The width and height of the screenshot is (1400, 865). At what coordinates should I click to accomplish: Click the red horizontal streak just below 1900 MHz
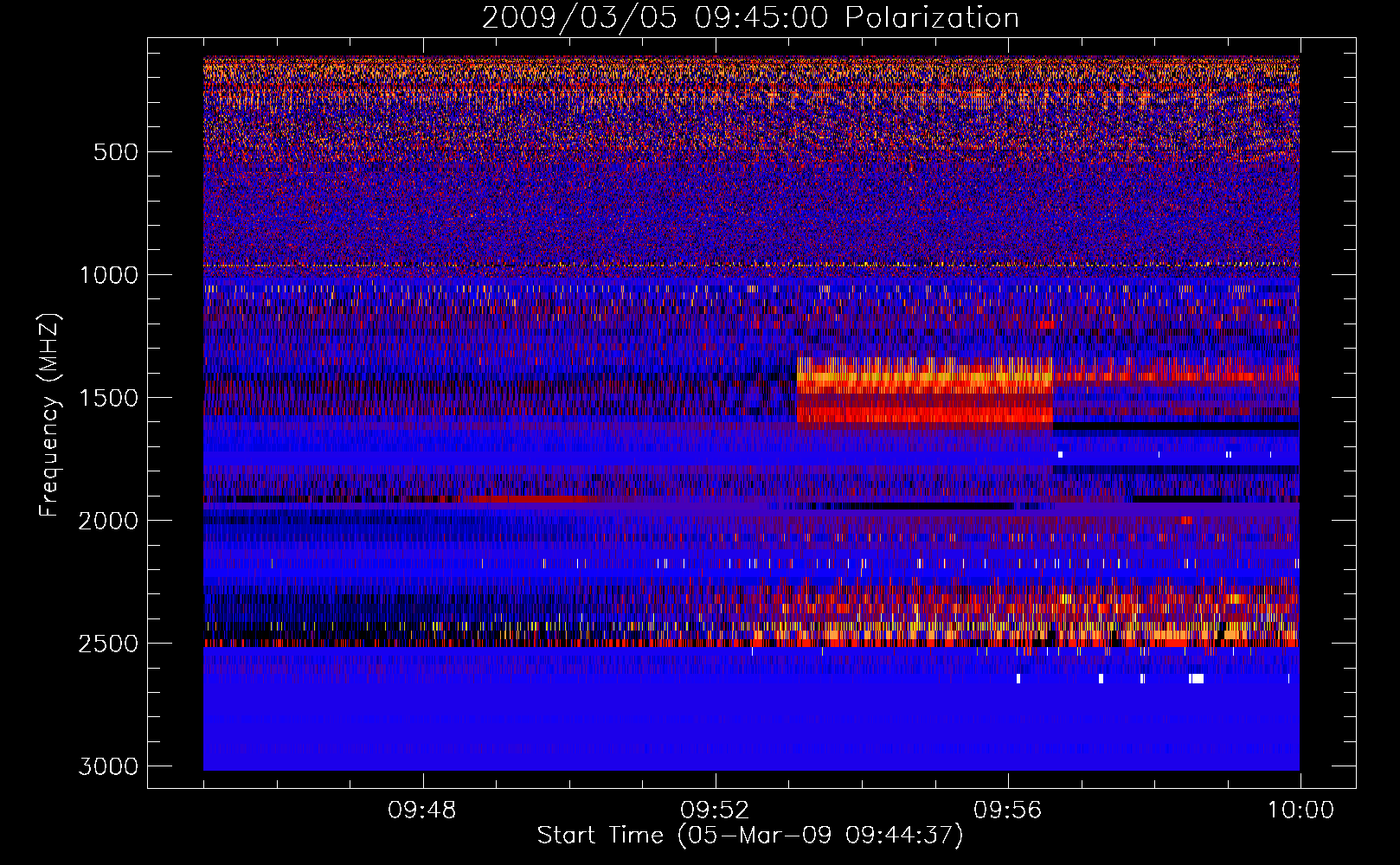[526, 499]
